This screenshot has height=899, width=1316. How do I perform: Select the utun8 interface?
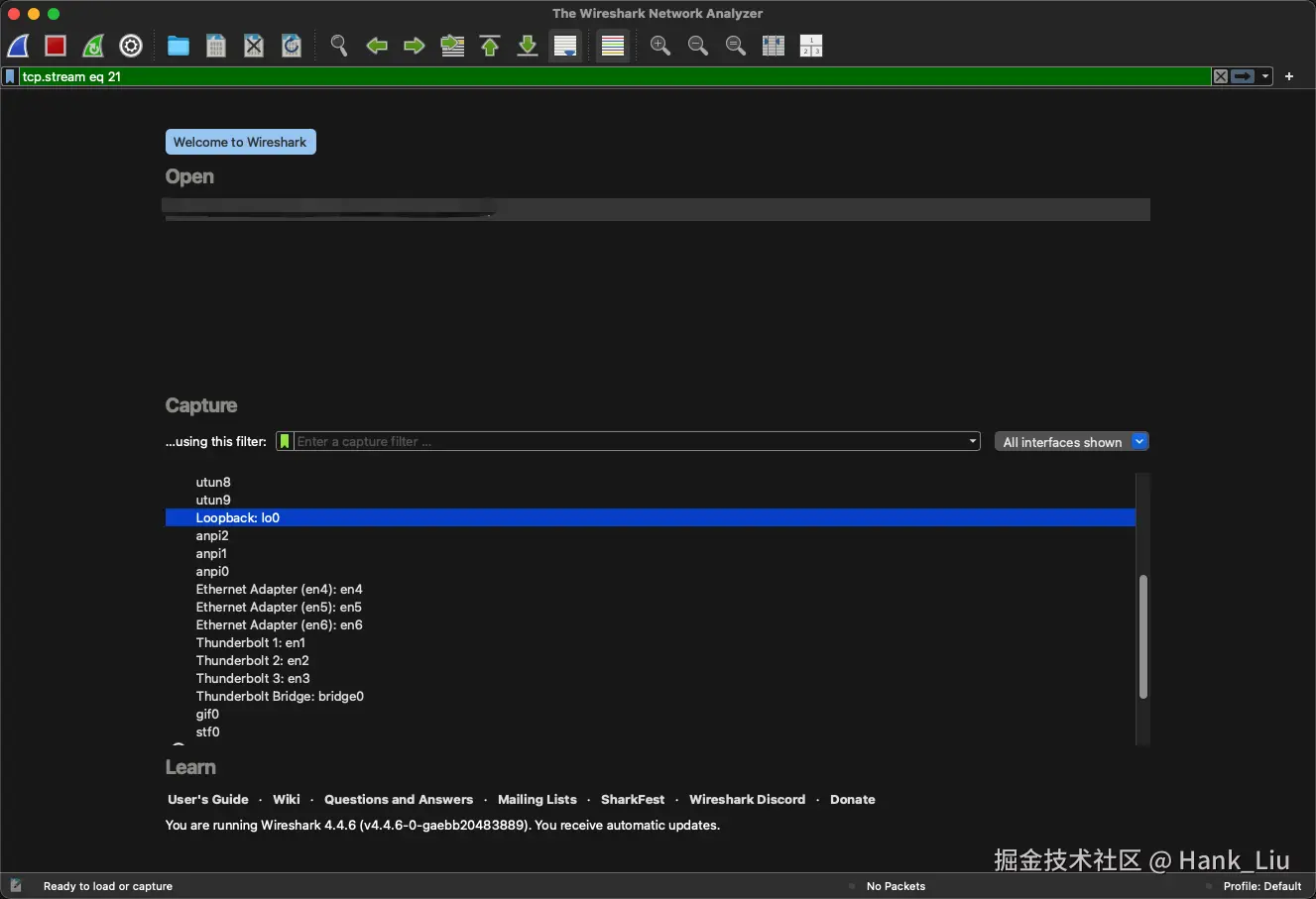[651, 483]
